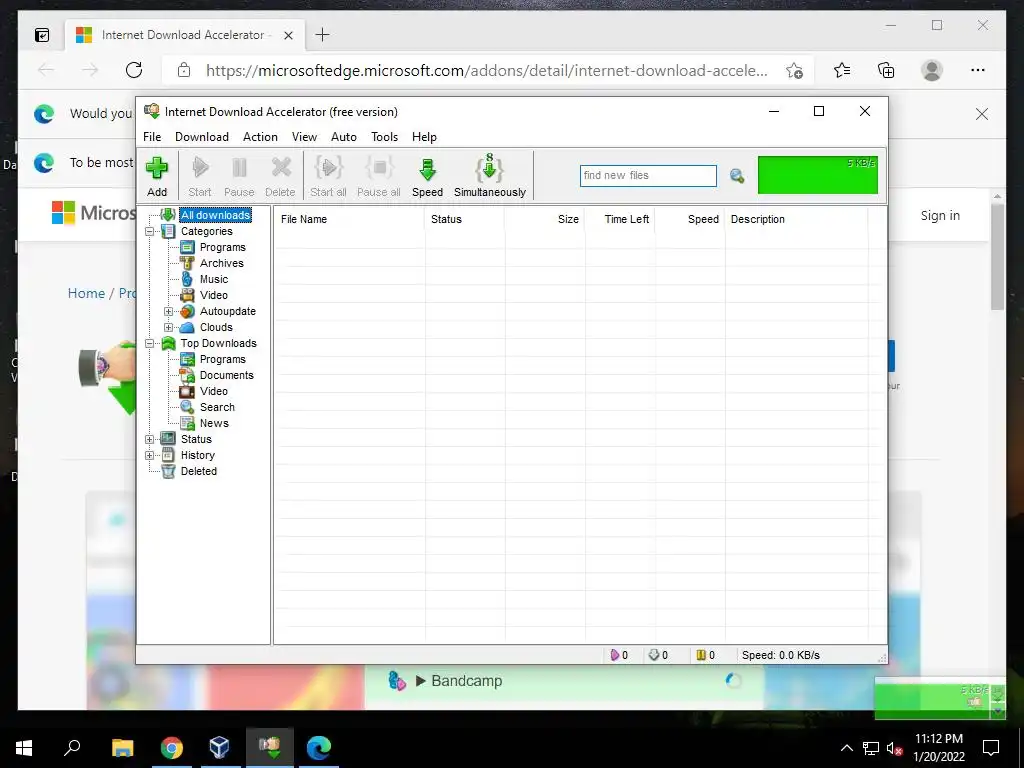Expand the Status tree node
Screen dimensions: 1024x768
coord(150,439)
